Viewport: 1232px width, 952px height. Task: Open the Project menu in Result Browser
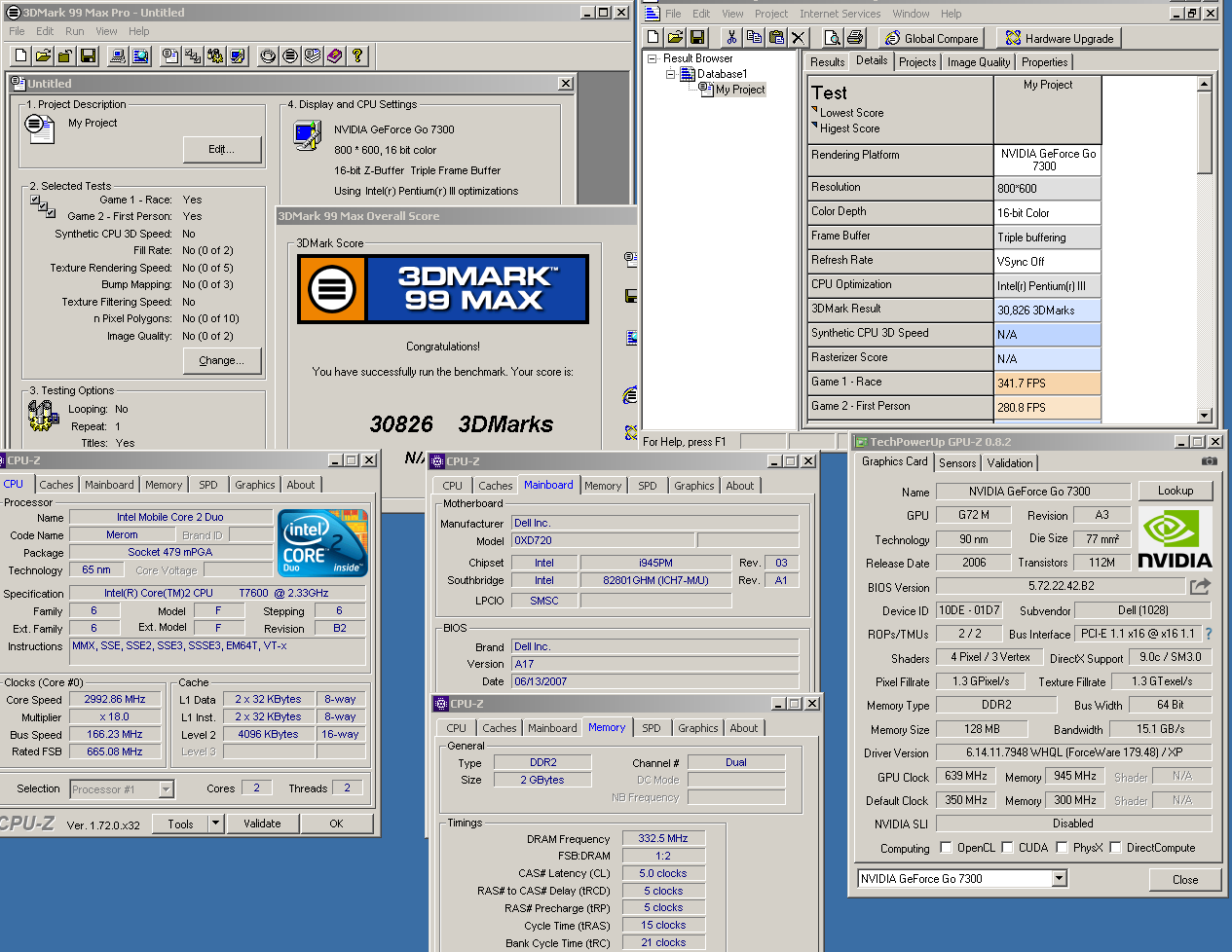click(771, 14)
